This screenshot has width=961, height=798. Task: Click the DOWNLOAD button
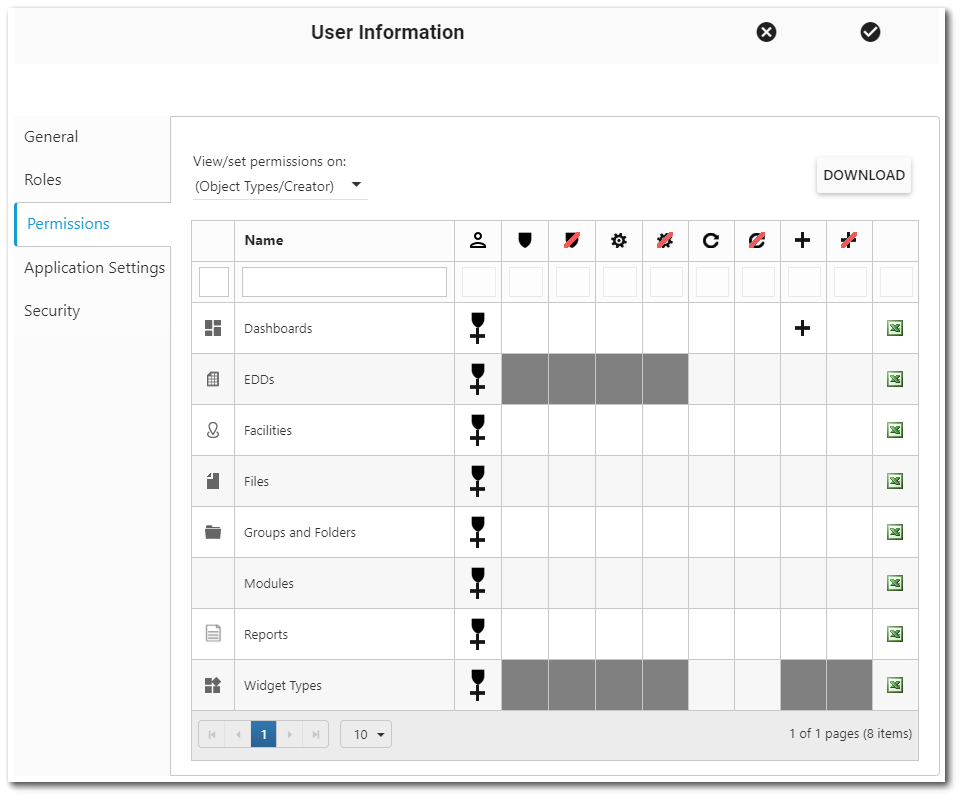coord(863,175)
